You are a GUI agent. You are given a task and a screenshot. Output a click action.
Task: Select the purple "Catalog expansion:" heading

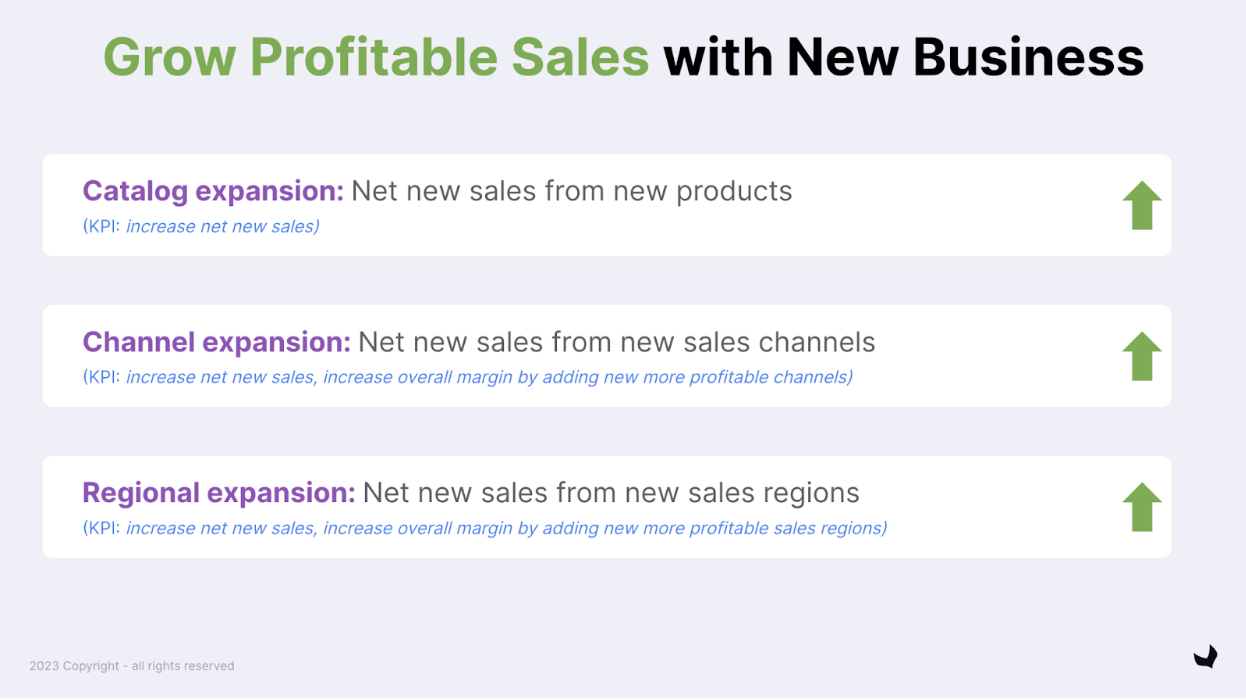pos(212,191)
